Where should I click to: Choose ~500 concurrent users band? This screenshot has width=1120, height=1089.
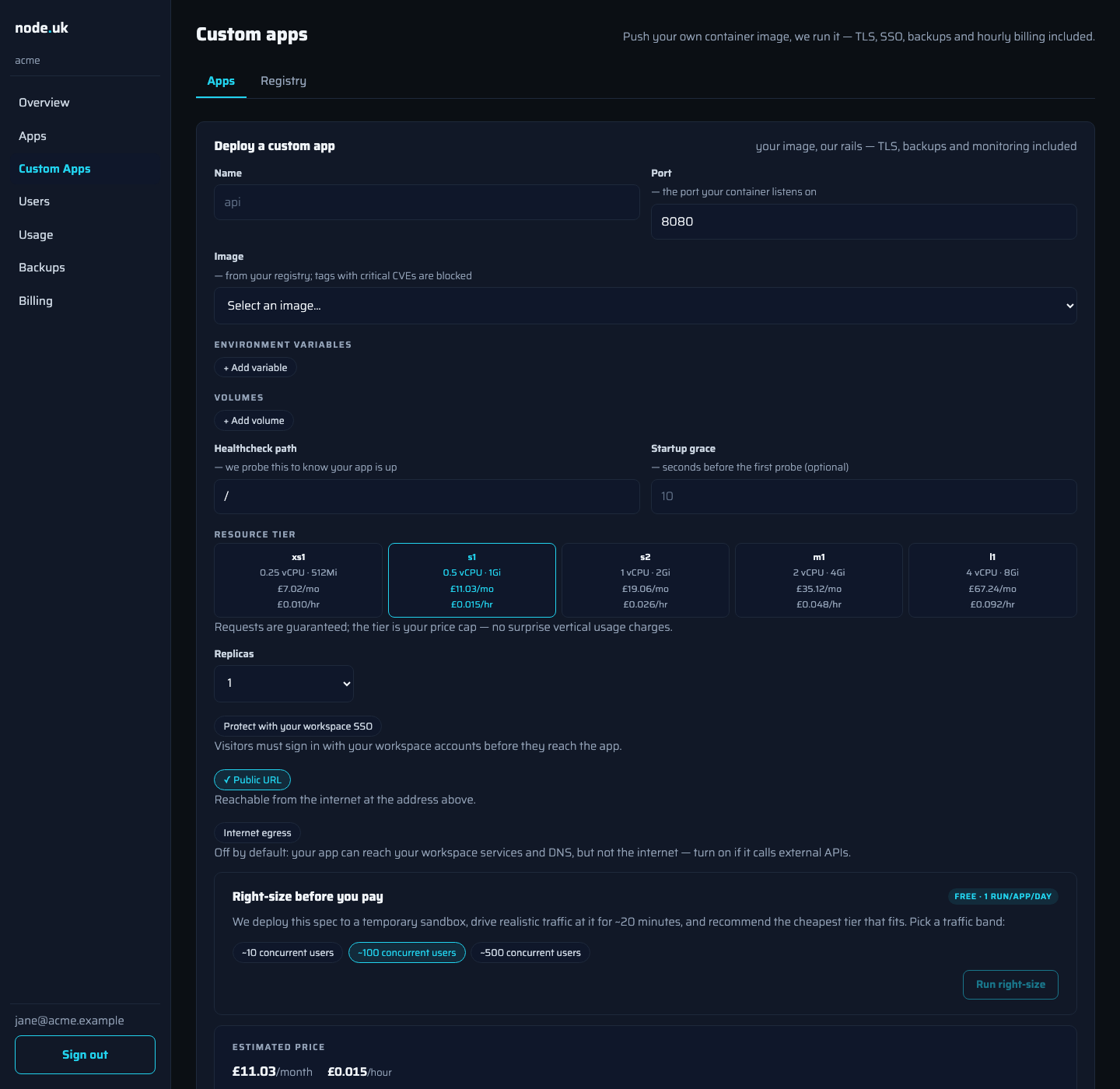click(530, 953)
